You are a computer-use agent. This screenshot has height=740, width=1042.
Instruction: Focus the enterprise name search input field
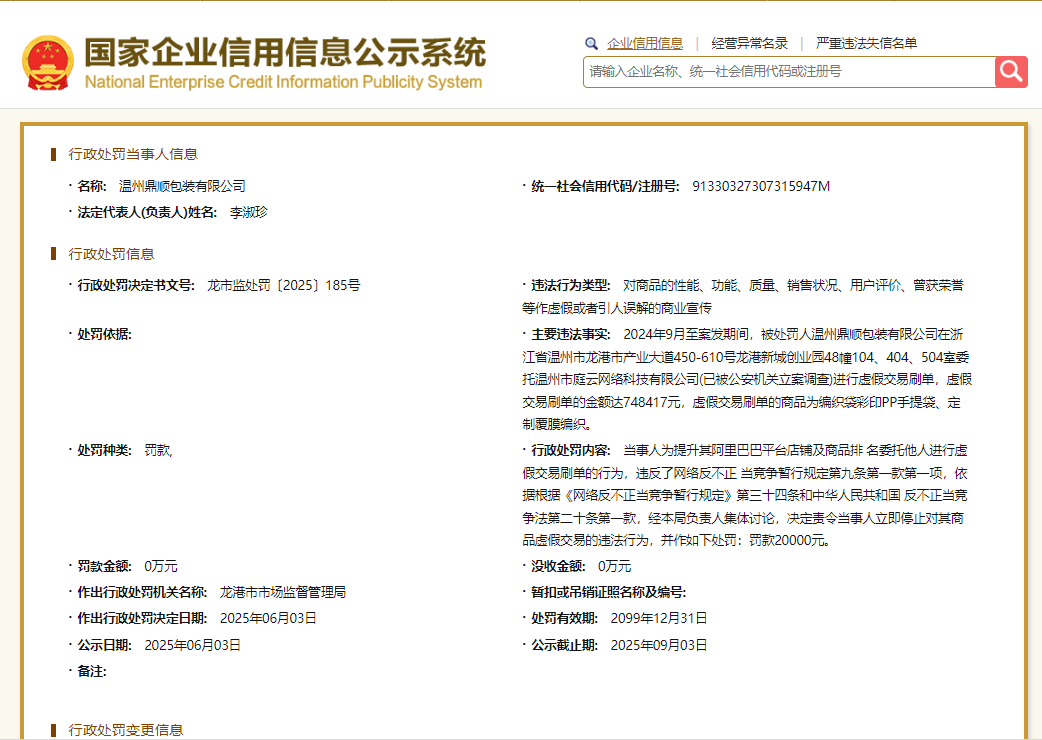coord(789,72)
